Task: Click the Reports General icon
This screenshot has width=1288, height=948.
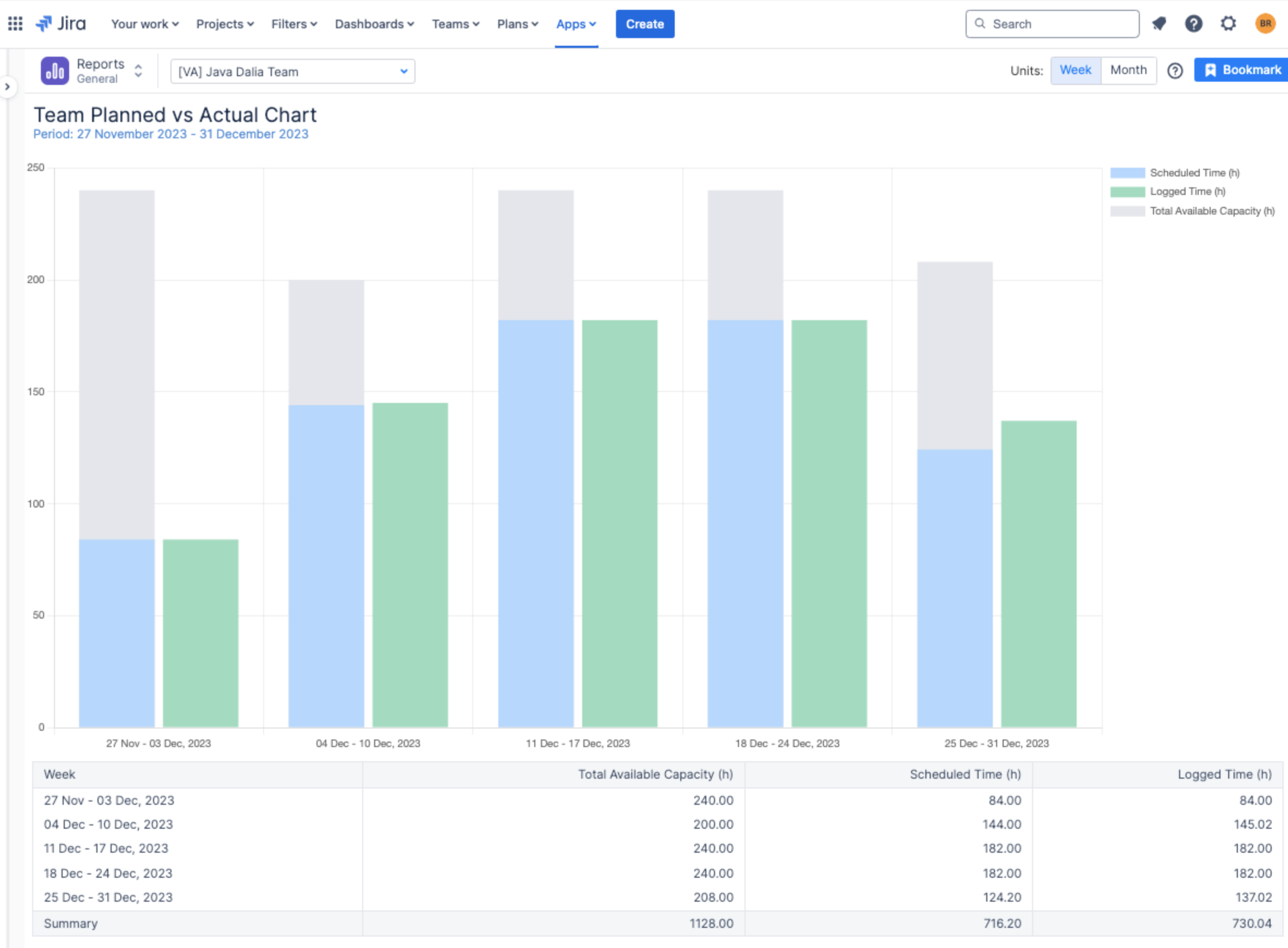Action: (x=54, y=70)
